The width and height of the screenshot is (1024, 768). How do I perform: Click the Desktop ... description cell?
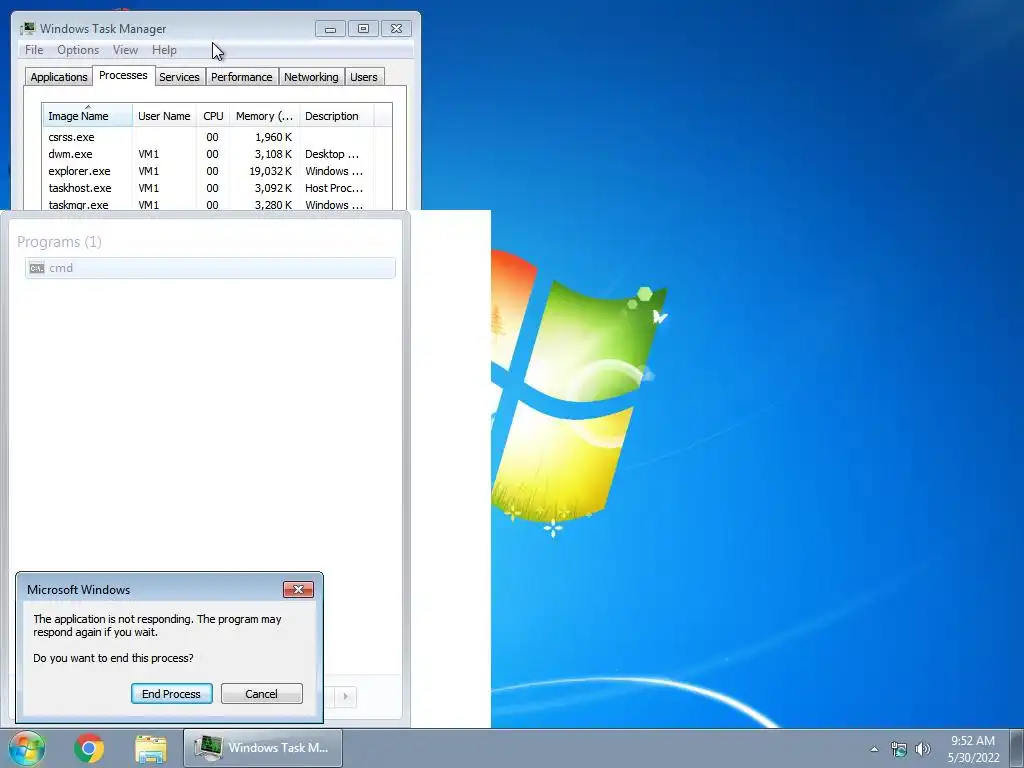332,154
